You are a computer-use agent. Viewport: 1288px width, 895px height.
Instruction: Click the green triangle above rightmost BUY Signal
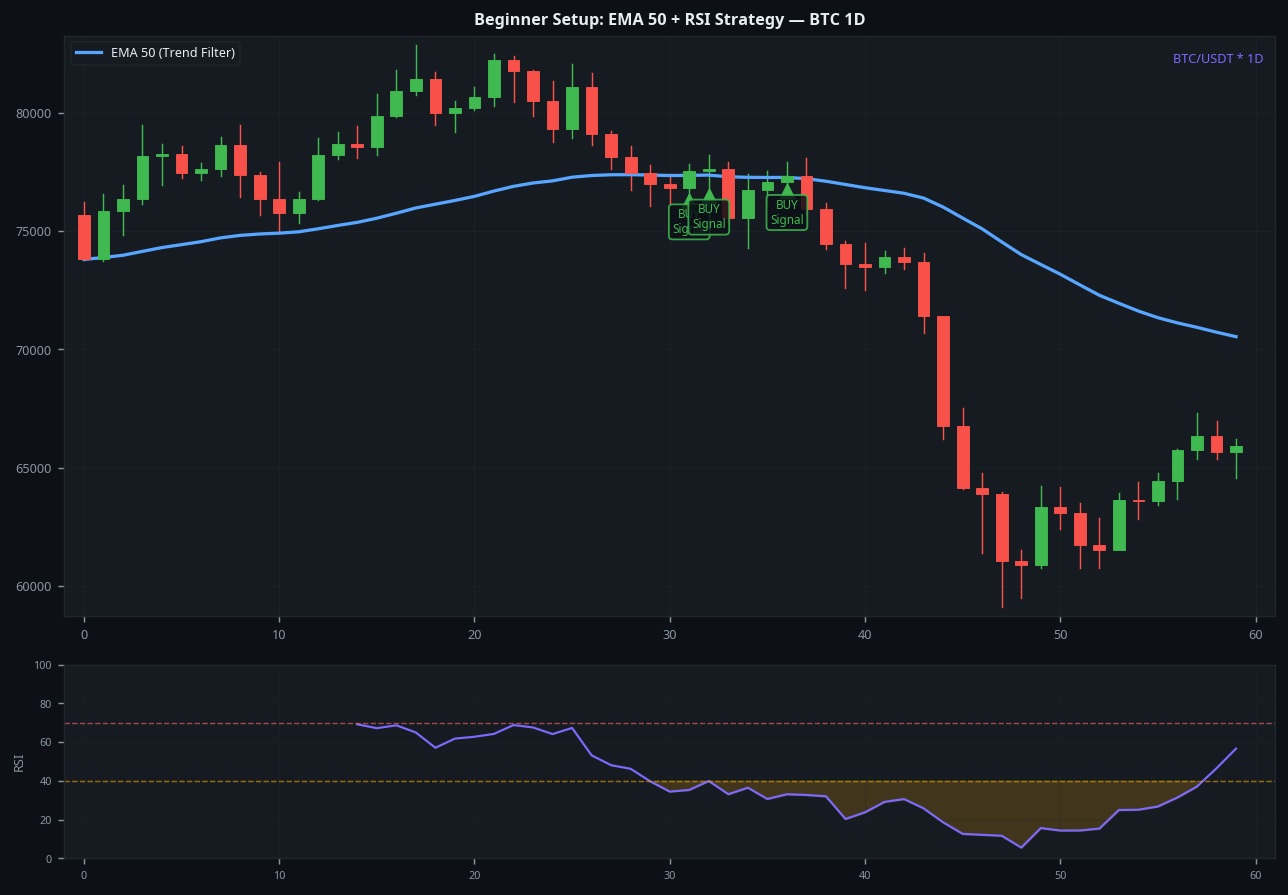click(787, 189)
